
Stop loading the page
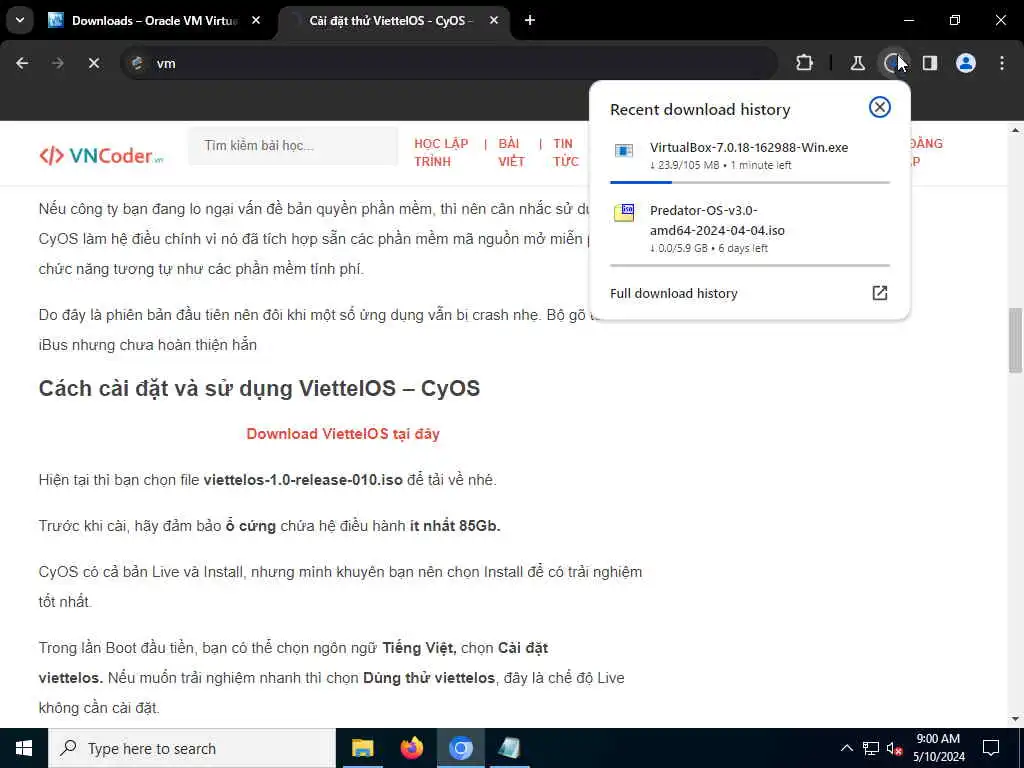(94, 63)
